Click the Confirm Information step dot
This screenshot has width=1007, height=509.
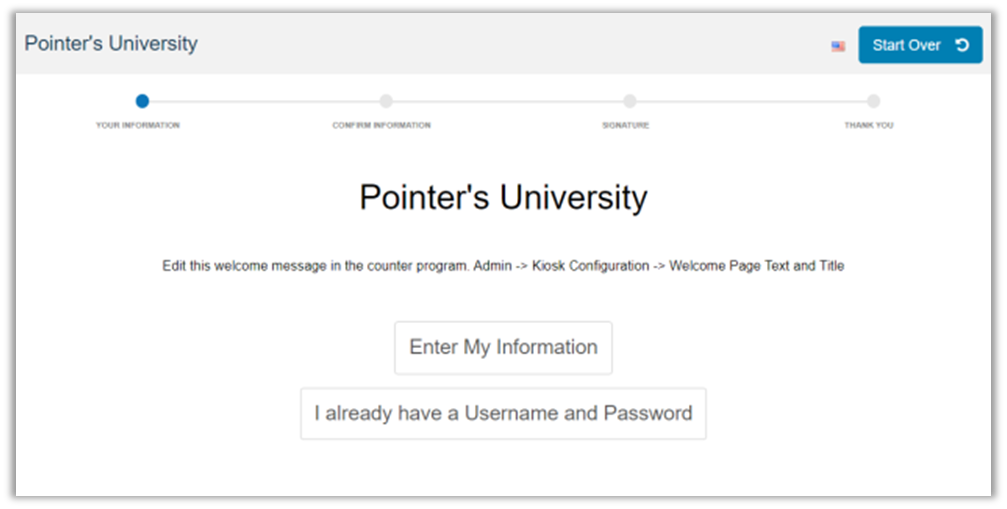tap(386, 101)
